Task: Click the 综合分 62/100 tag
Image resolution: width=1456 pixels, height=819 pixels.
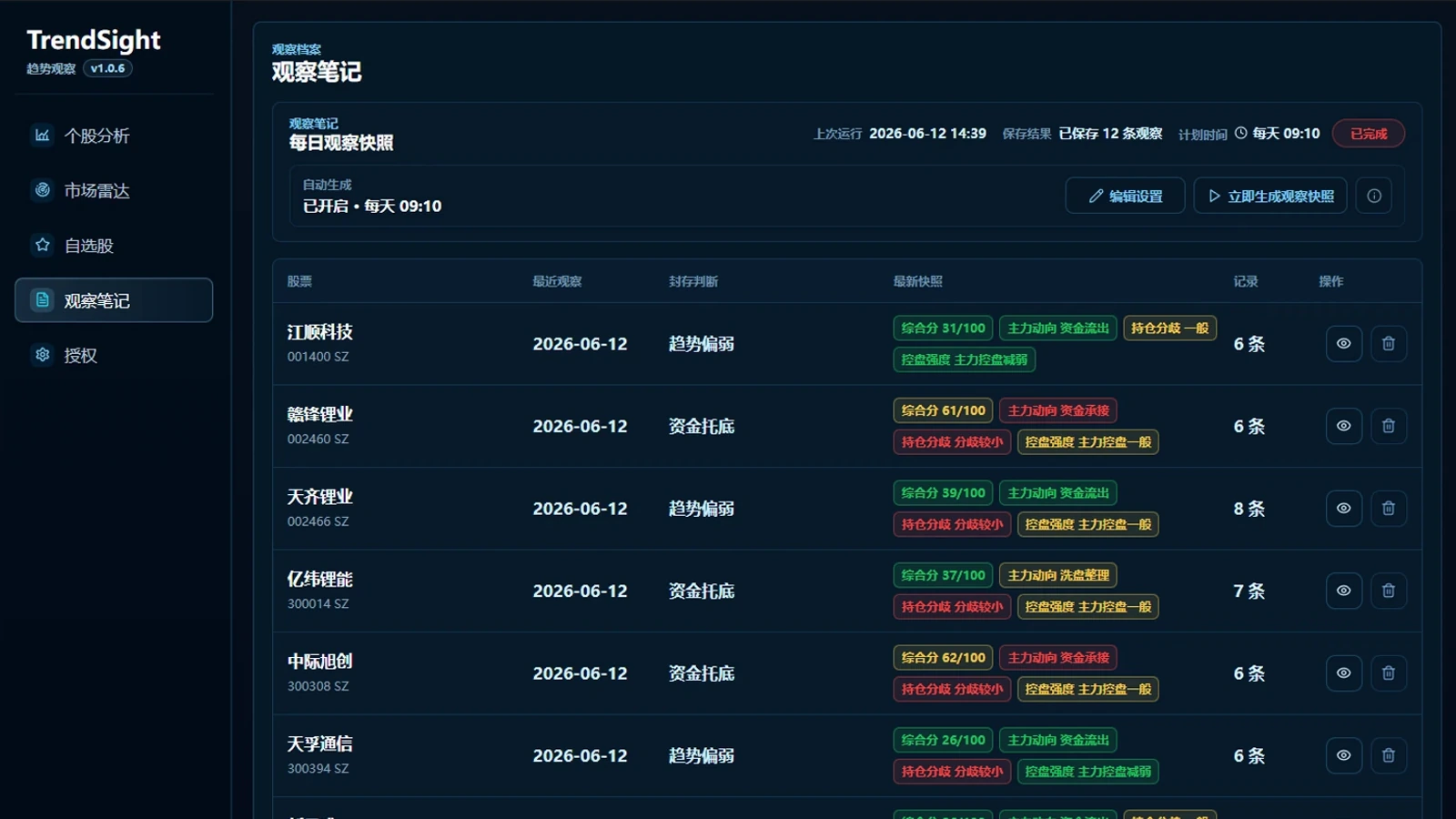Action: [x=943, y=658]
